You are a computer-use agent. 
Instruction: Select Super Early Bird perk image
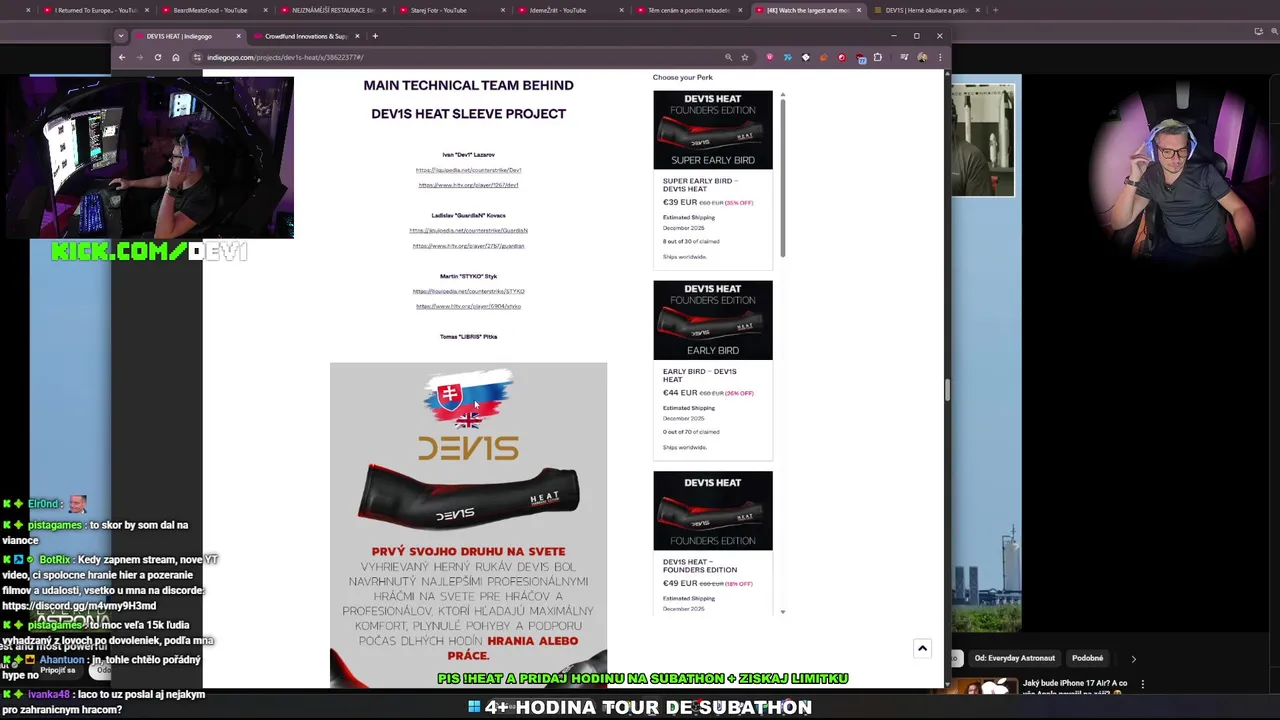713,130
